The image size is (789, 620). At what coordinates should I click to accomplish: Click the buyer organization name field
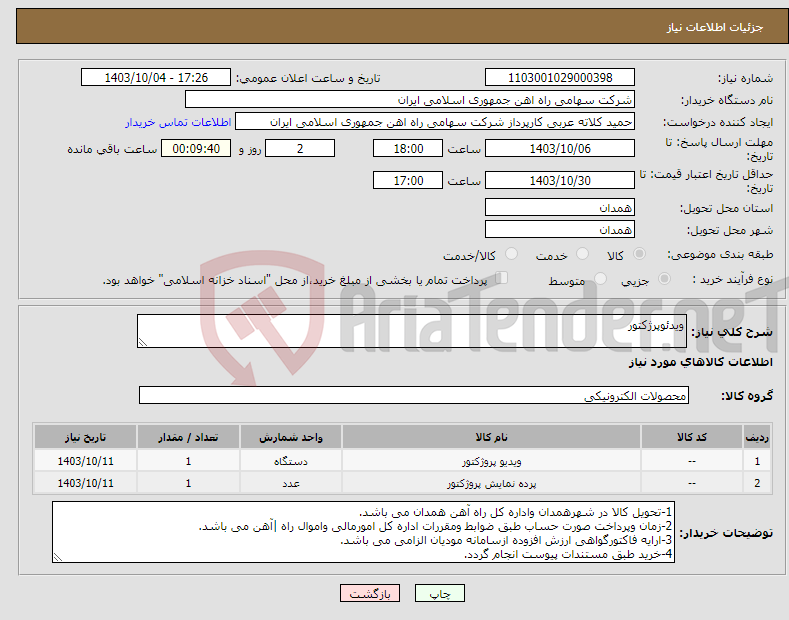point(410,100)
